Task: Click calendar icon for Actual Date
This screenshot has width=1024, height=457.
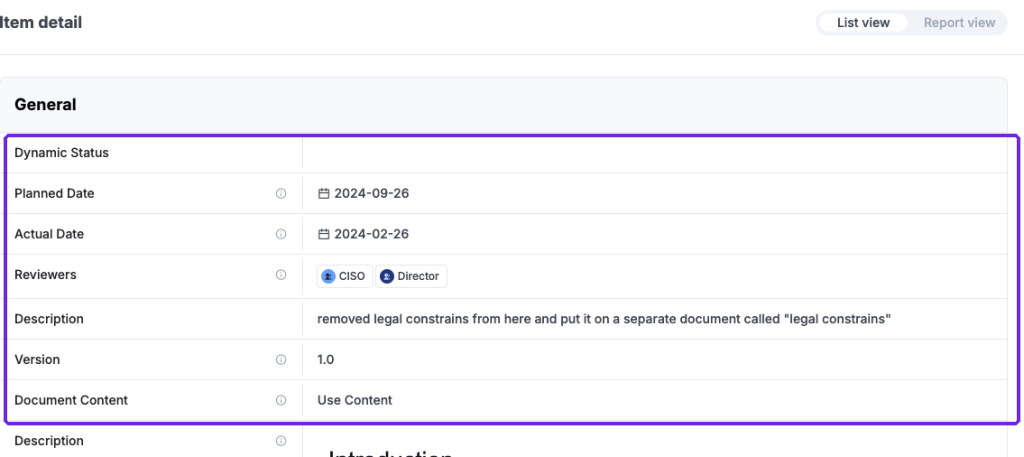Action: (323, 234)
